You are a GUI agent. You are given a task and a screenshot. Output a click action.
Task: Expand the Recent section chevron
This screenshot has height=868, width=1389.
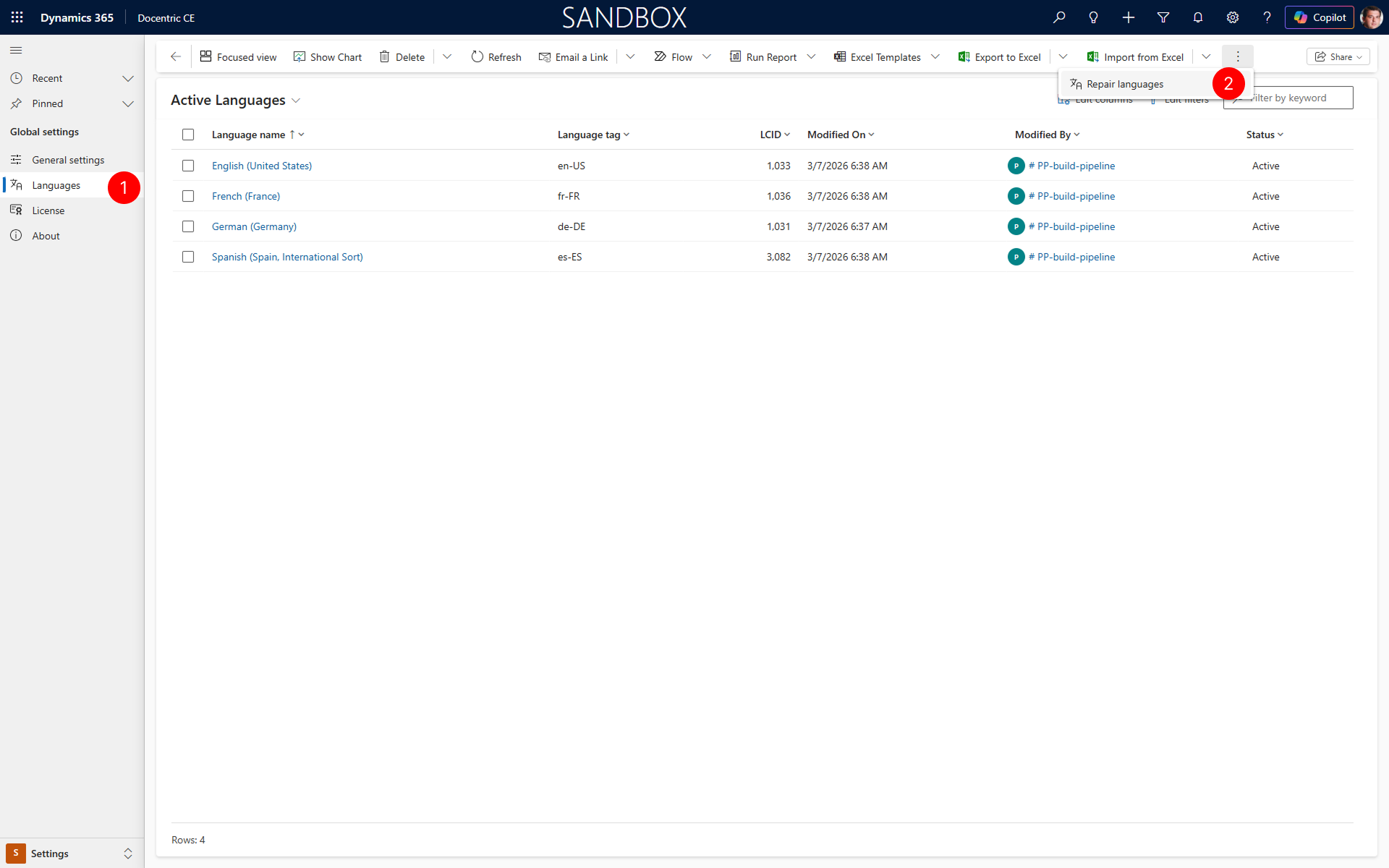[x=128, y=78]
